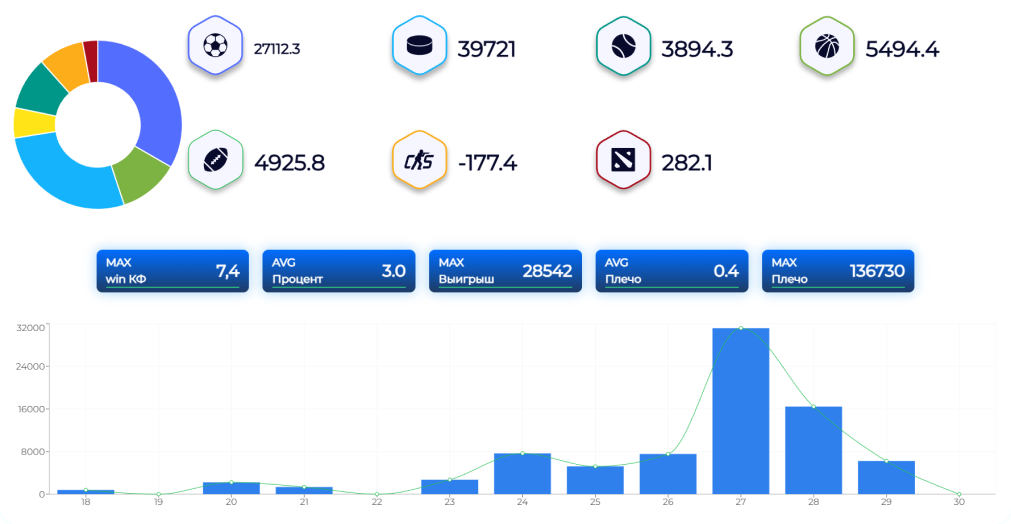Screen dimensions: 1011x524
Task: Select the basketball sport icon
Action: 827,46
